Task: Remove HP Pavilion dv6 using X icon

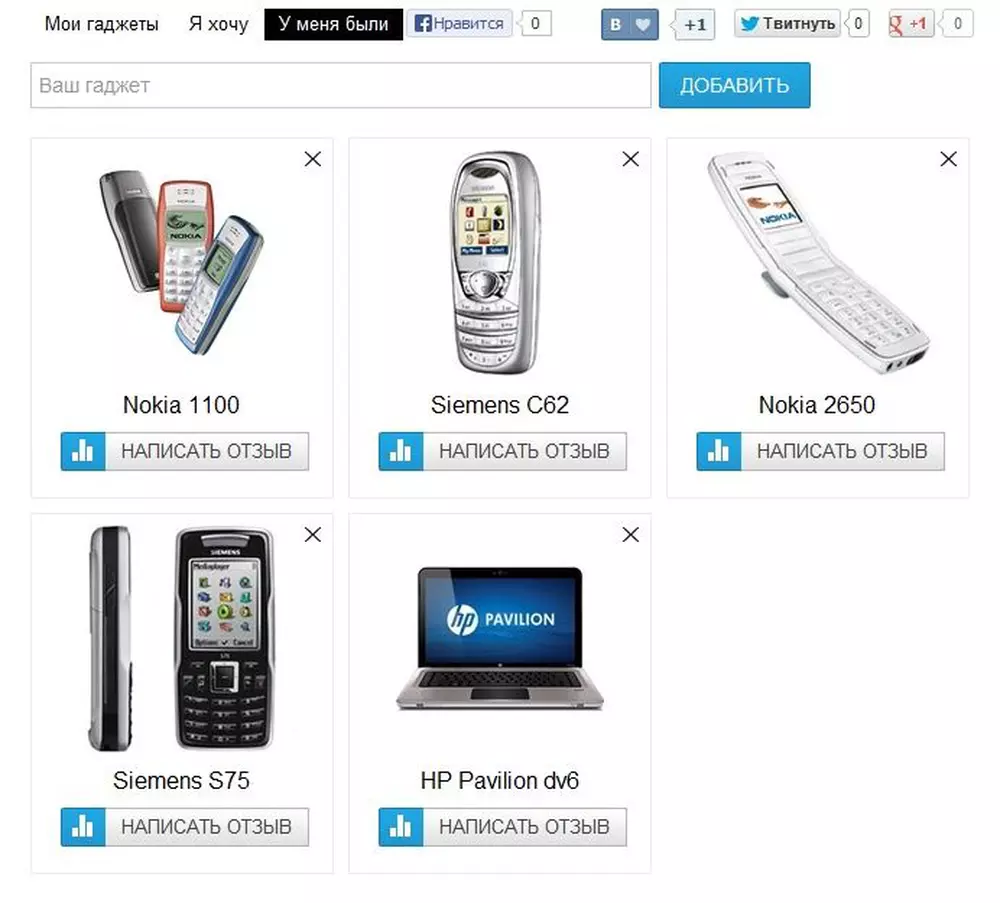Action: [x=631, y=534]
